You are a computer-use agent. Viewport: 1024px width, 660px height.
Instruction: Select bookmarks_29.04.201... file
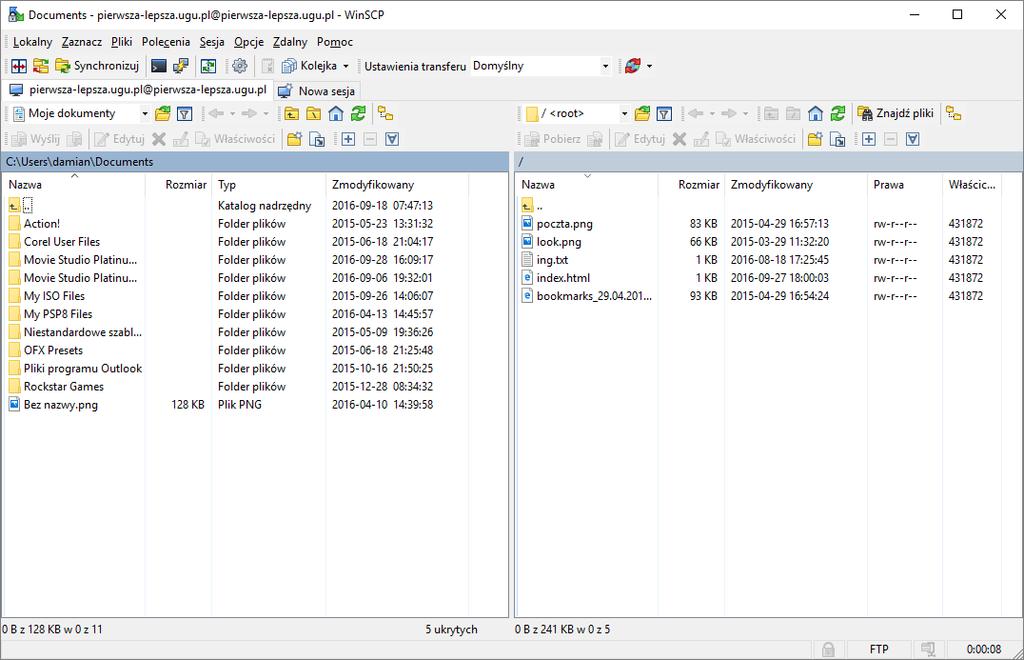tap(594, 296)
